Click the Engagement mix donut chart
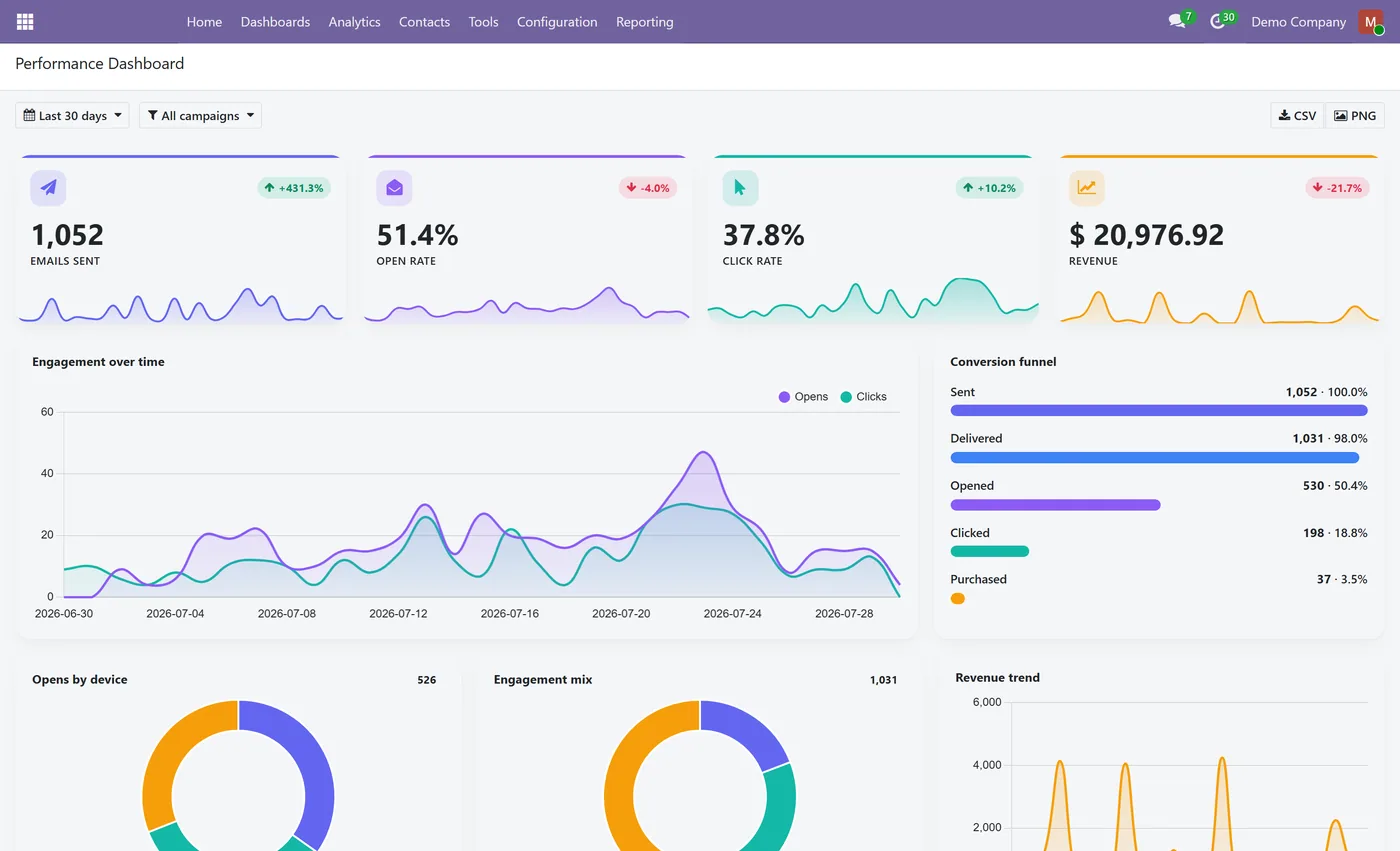1400x851 pixels. (700, 776)
